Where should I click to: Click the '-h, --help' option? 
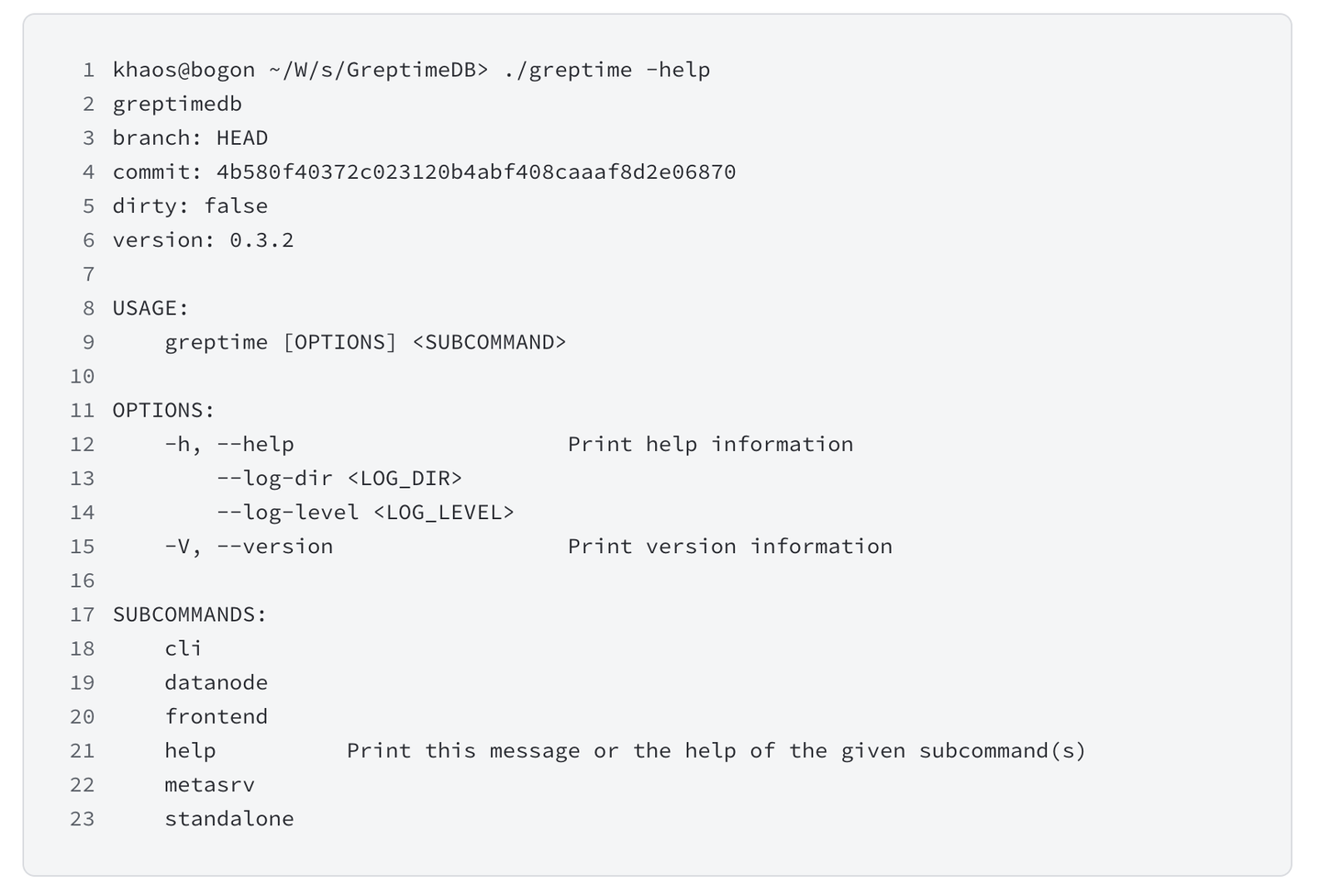(x=229, y=445)
